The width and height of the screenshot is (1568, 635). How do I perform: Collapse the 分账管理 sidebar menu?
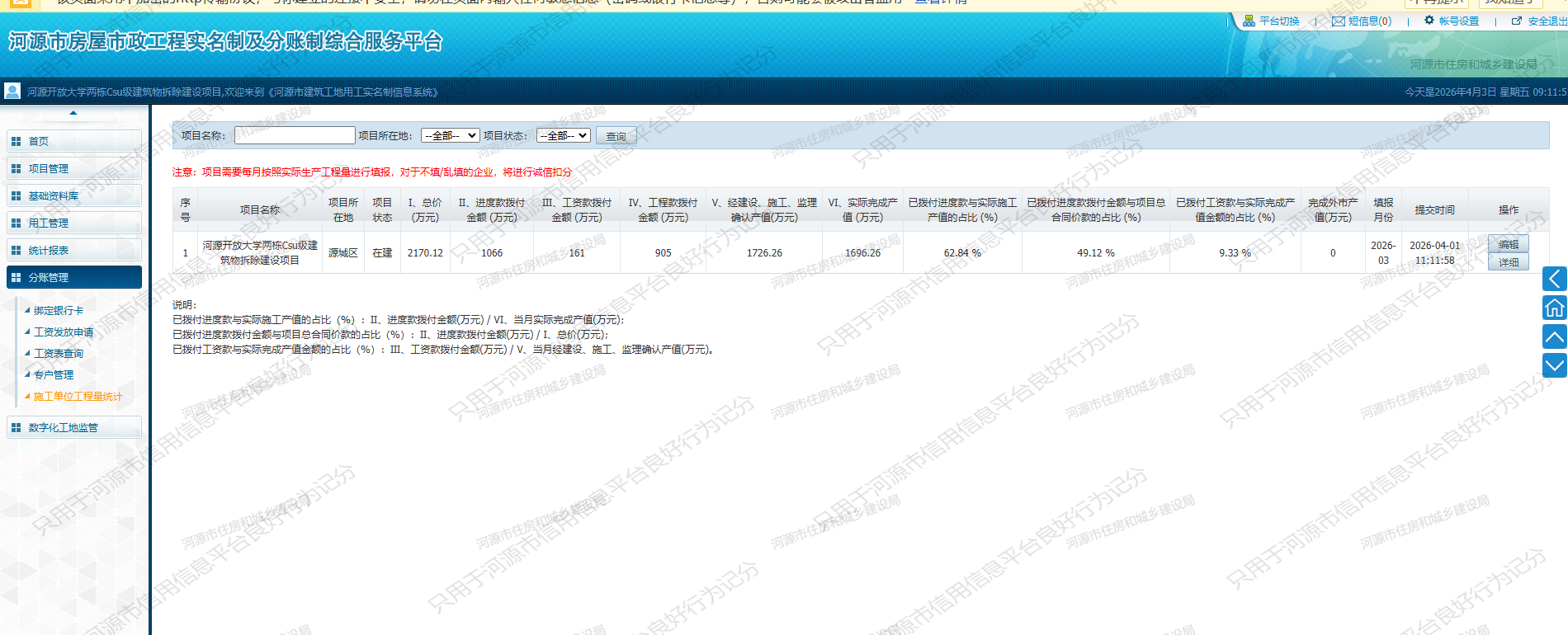coord(74,277)
